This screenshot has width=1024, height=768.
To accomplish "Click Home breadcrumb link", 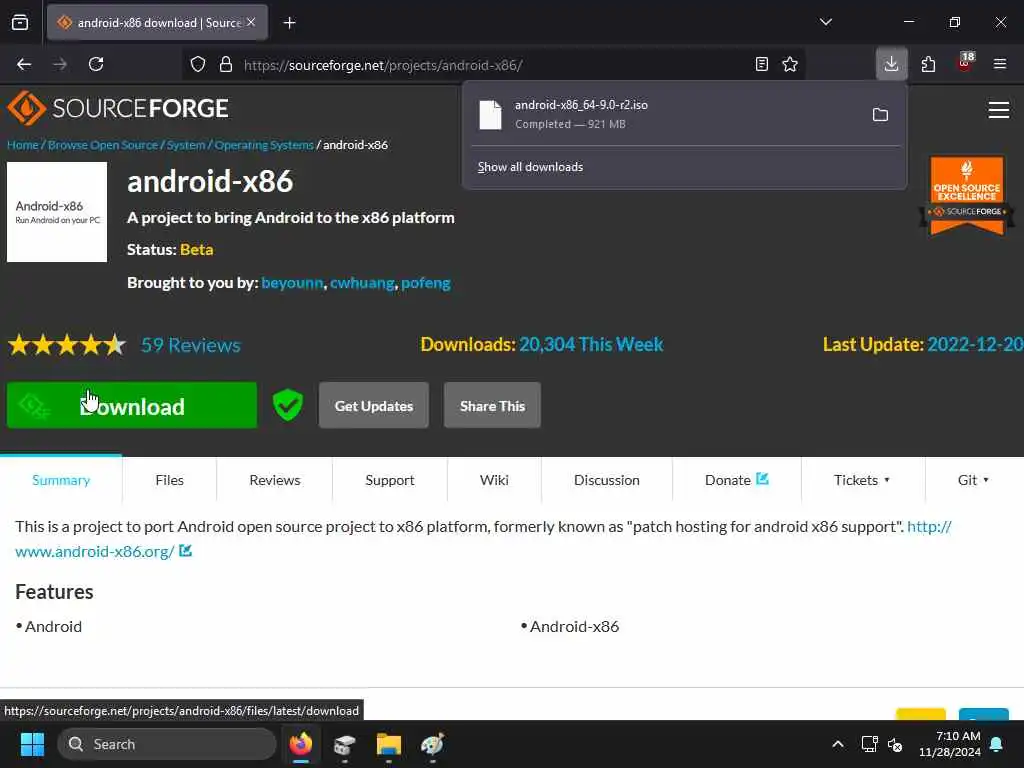I will pos(23,145).
